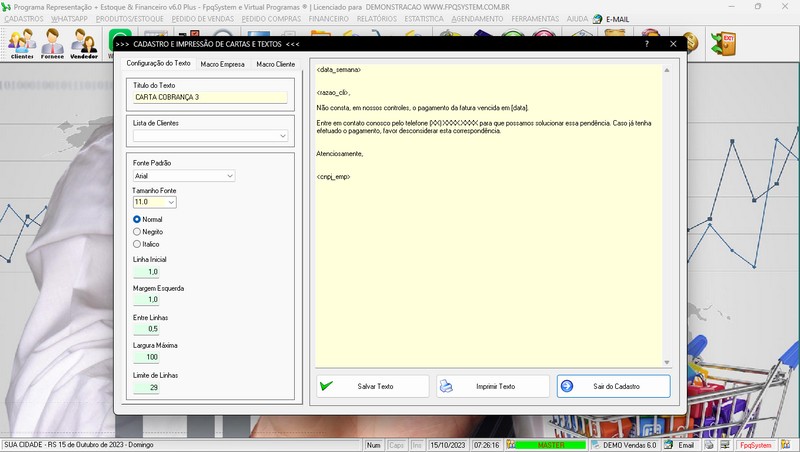The height and width of the screenshot is (452, 800).
Task: Open the Tamanho Fonte 11.0 dropdown
Action: coord(171,203)
